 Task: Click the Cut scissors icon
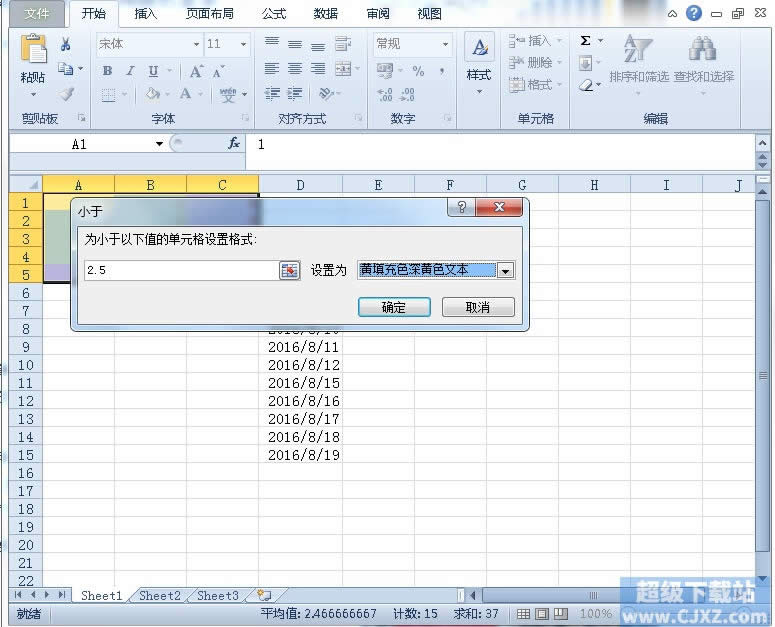(65, 44)
